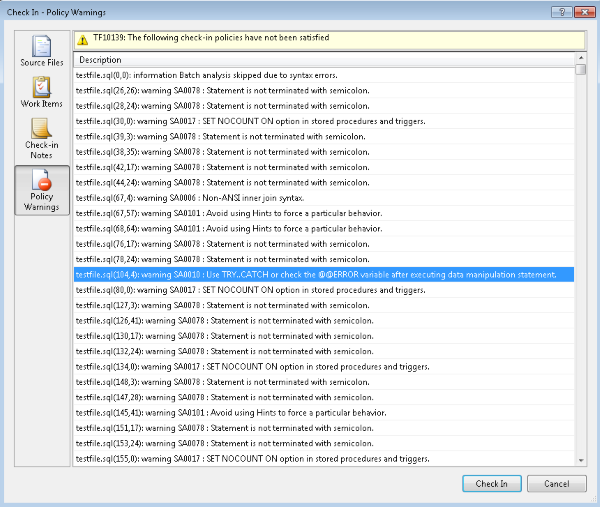
Task: Select the scrollbar thumb in warnings list
Action: [581, 70]
